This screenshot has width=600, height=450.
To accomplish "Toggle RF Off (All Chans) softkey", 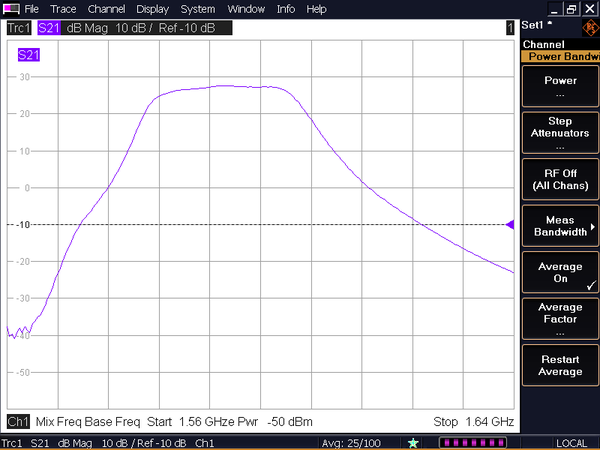I will (x=560, y=180).
